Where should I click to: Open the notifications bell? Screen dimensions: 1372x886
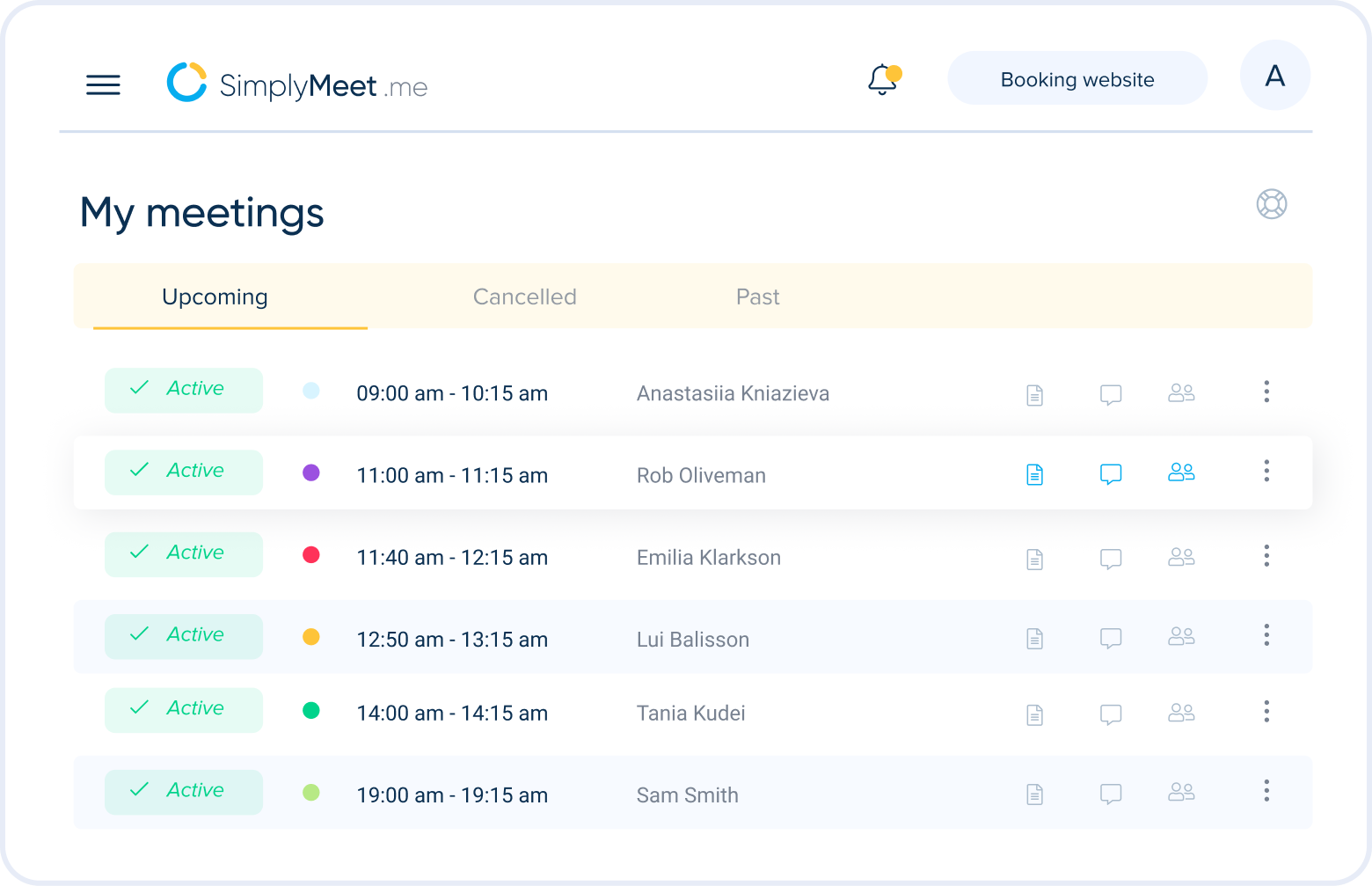(x=881, y=79)
